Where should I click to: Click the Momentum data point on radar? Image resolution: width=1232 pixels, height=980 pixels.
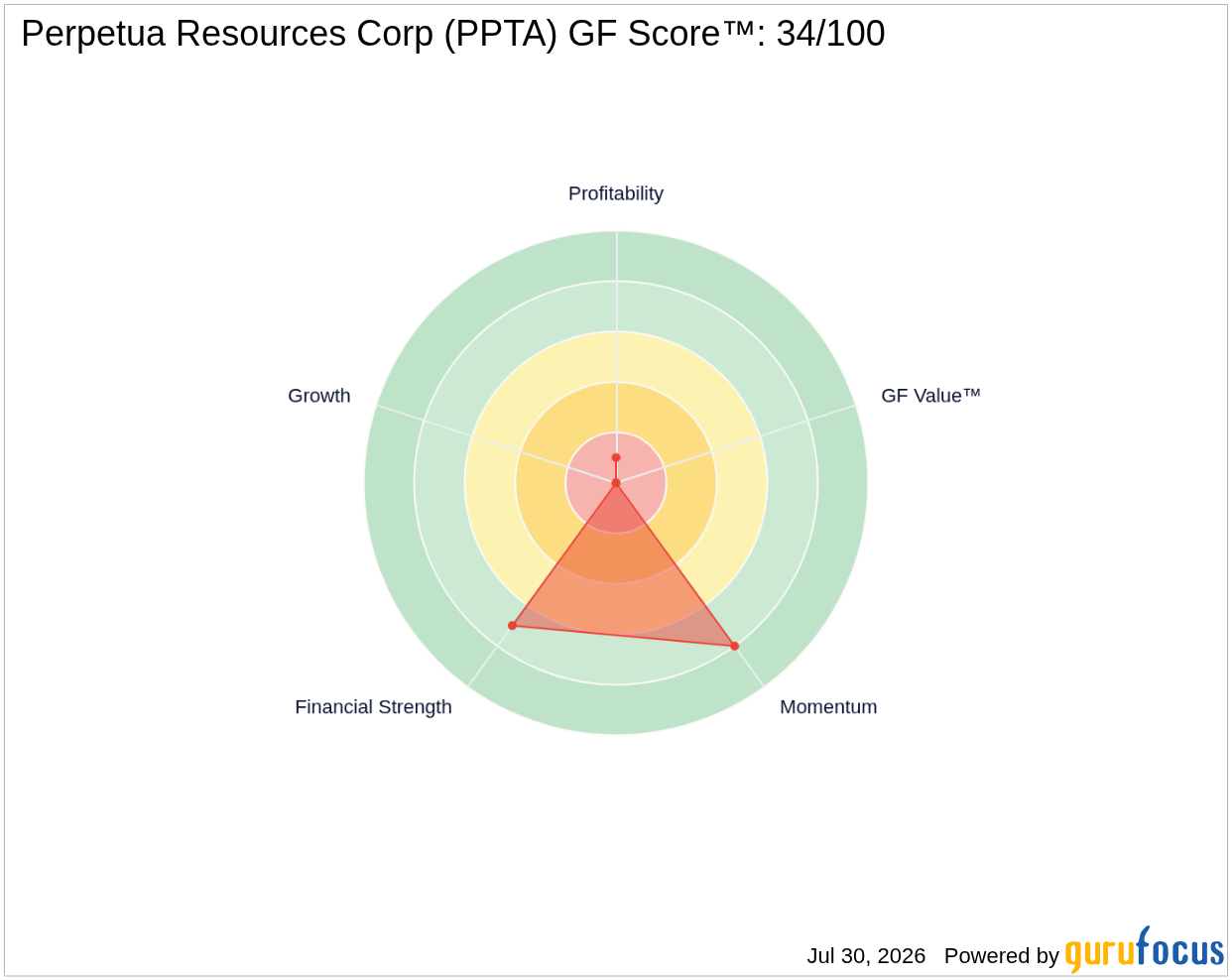[x=735, y=646]
